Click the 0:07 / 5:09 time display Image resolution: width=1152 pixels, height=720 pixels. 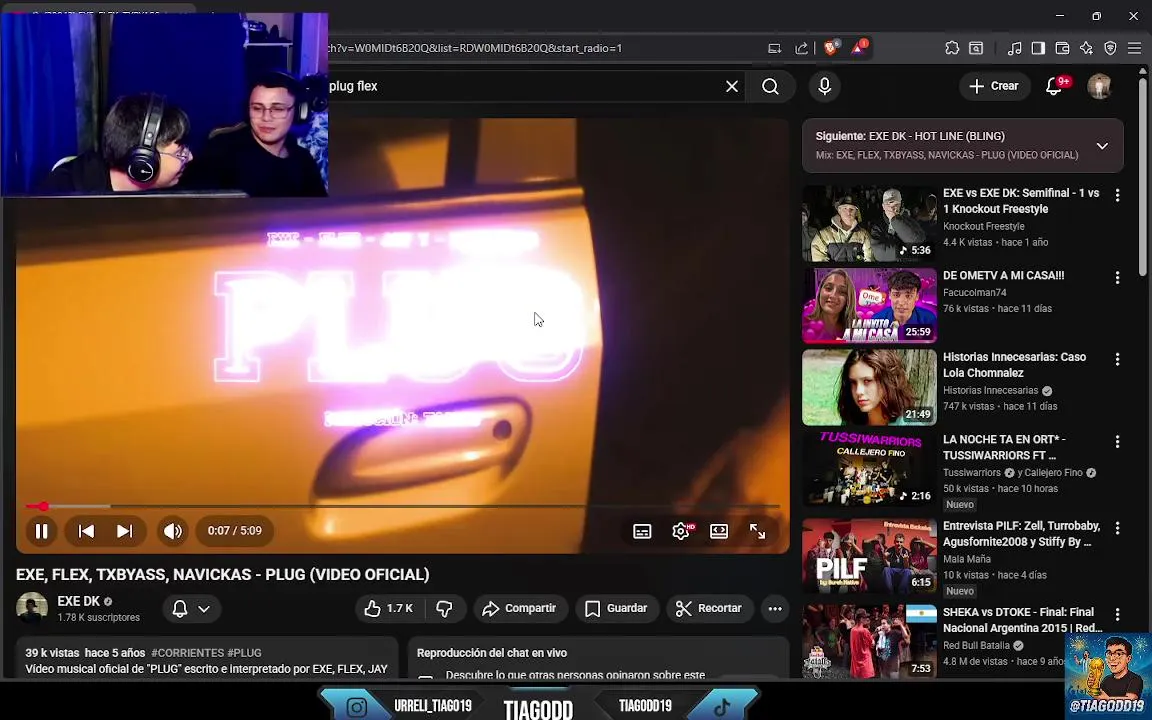pos(234,530)
